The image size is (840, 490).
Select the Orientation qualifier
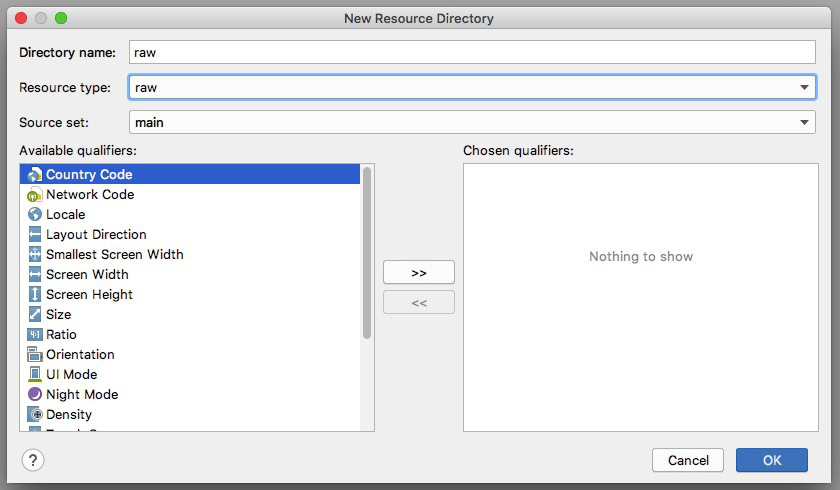point(190,355)
